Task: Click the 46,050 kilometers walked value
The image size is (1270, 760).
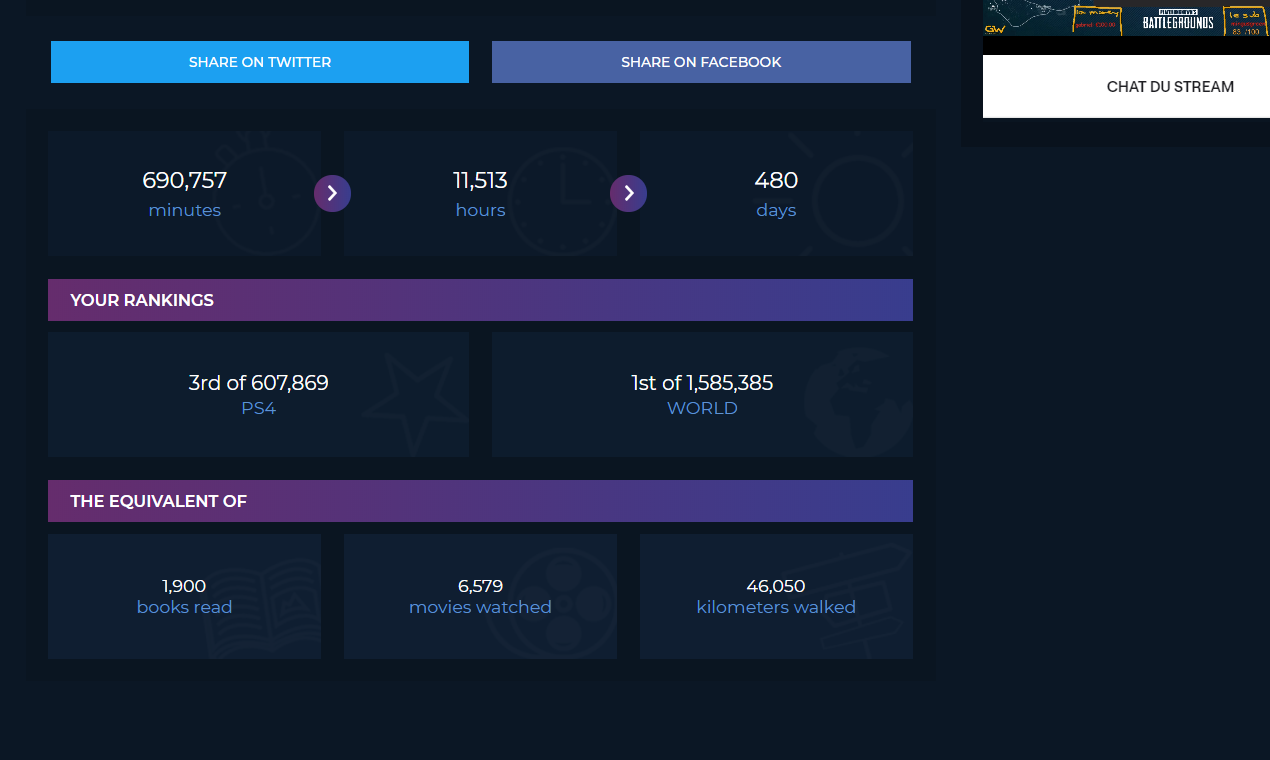Action: [776, 586]
